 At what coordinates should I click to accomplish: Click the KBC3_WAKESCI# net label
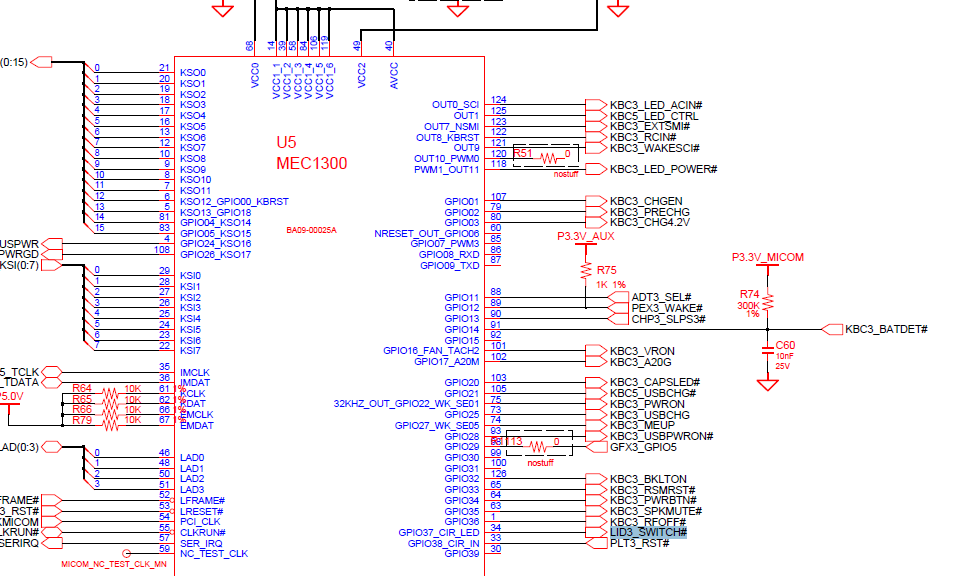[x=655, y=148]
